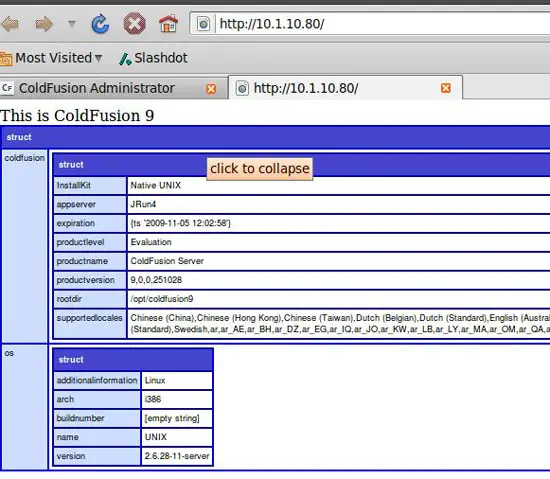Close the http://10.1.10.80/ tab

coord(446,88)
